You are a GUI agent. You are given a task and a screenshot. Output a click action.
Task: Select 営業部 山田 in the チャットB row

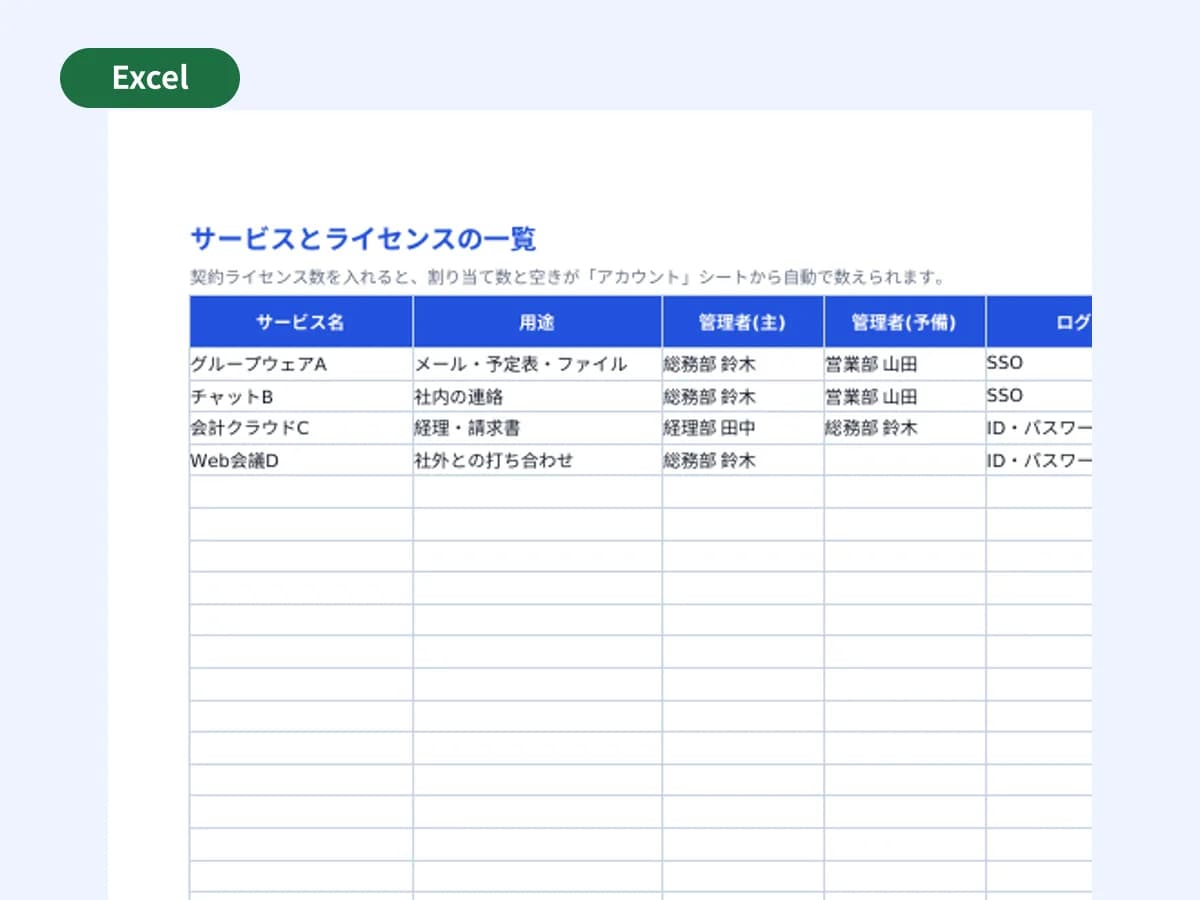click(x=905, y=396)
